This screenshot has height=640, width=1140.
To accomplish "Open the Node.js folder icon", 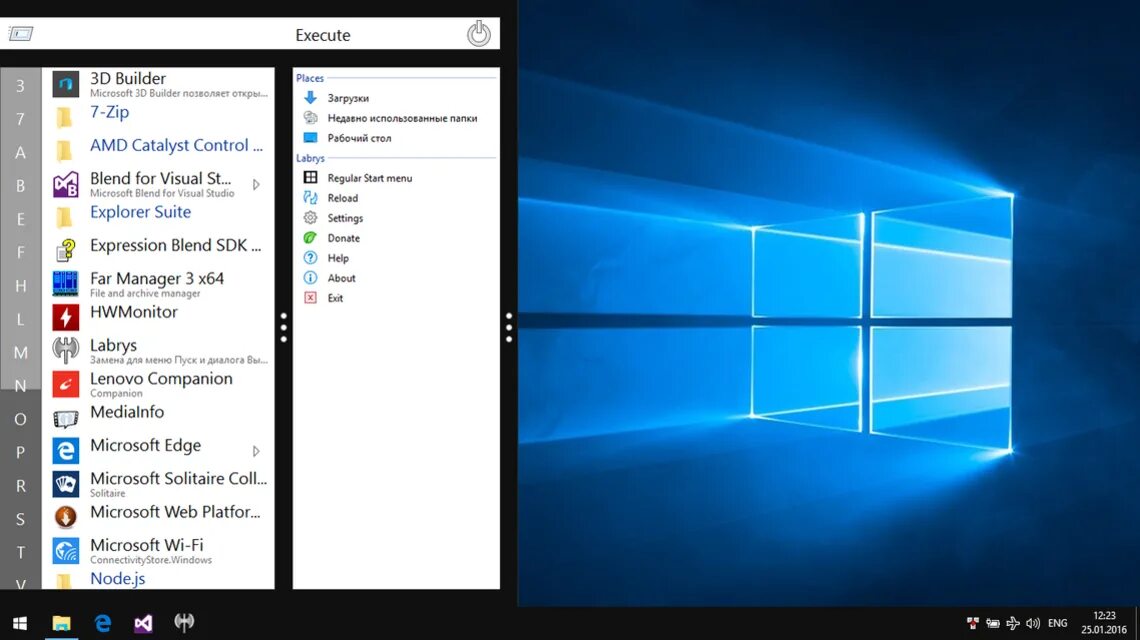I will (x=65, y=581).
